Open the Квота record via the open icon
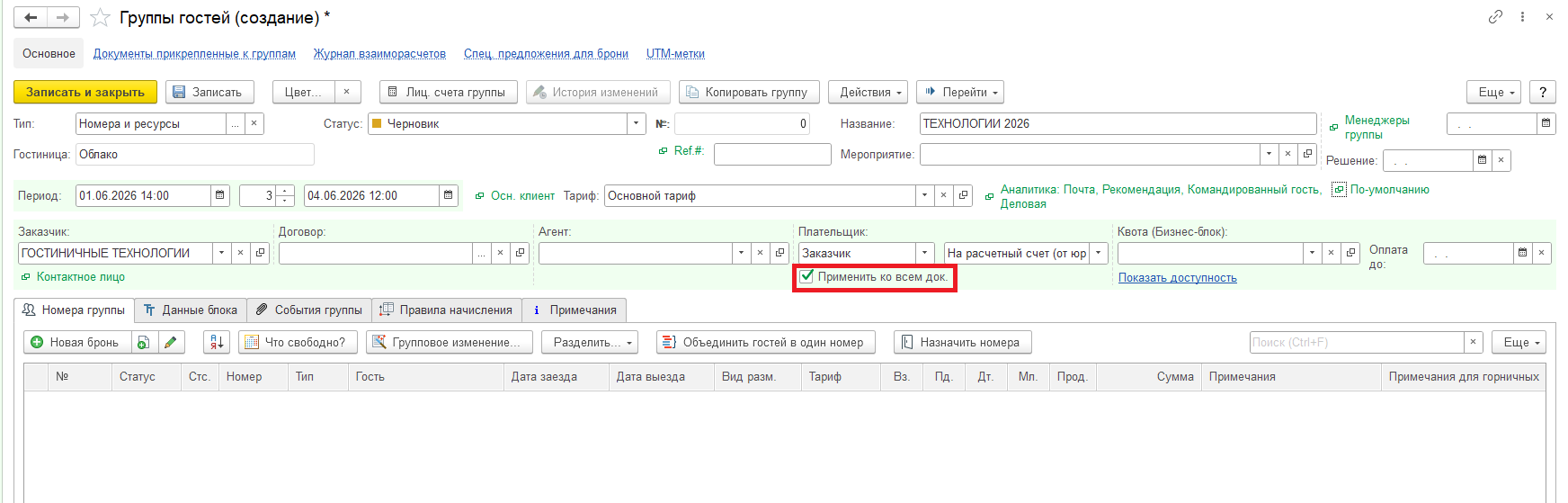Viewport: 1568px width, 503px height. pos(1350,253)
